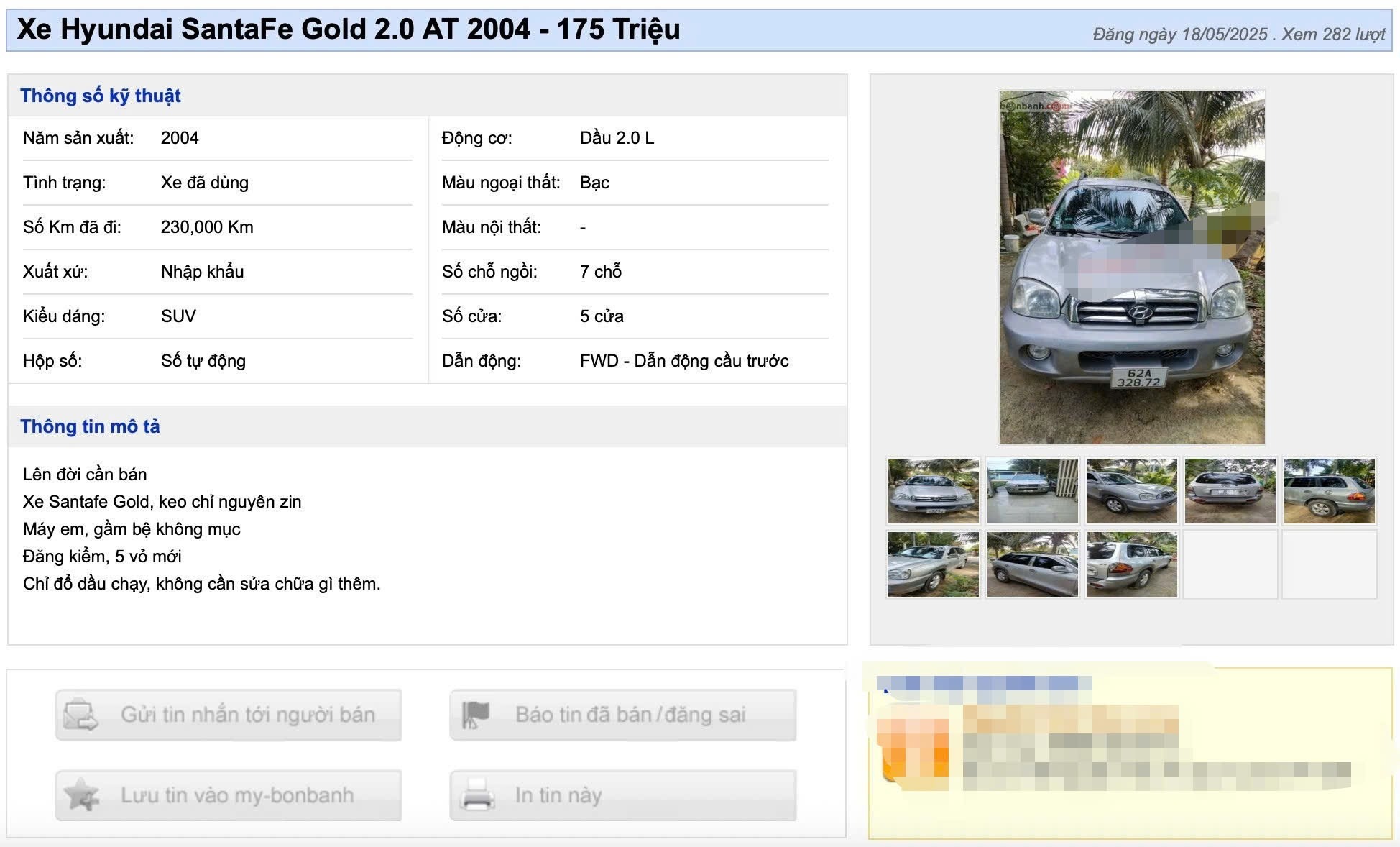The image size is (1400, 847).
Task: Click the star icon to save listing
Action: (x=81, y=795)
